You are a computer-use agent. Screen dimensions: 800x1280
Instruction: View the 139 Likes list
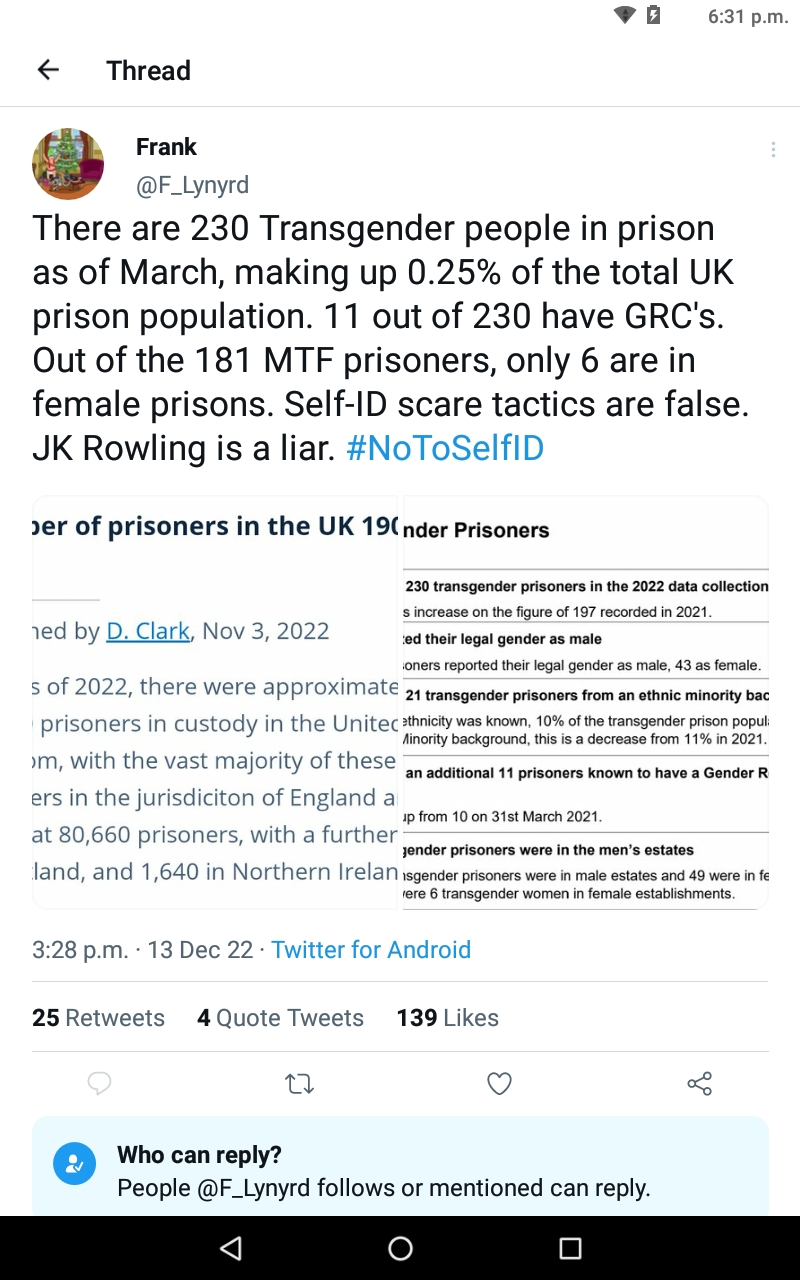447,1018
